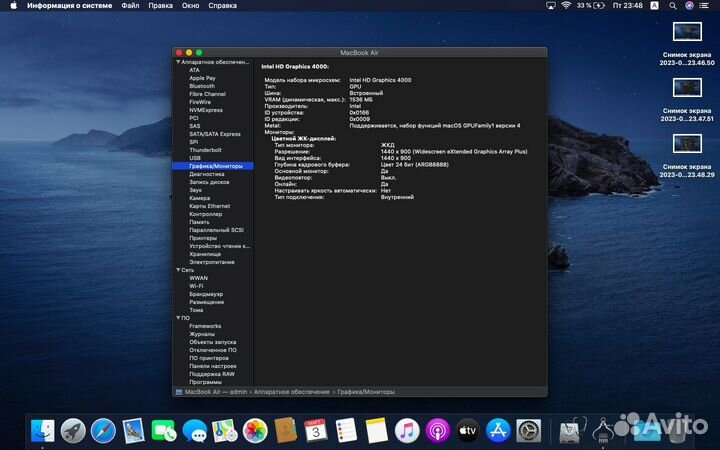Image resolution: width=720 pixels, height=450 pixels.
Task: Open Safari browser in the Dock
Action: (x=103, y=431)
